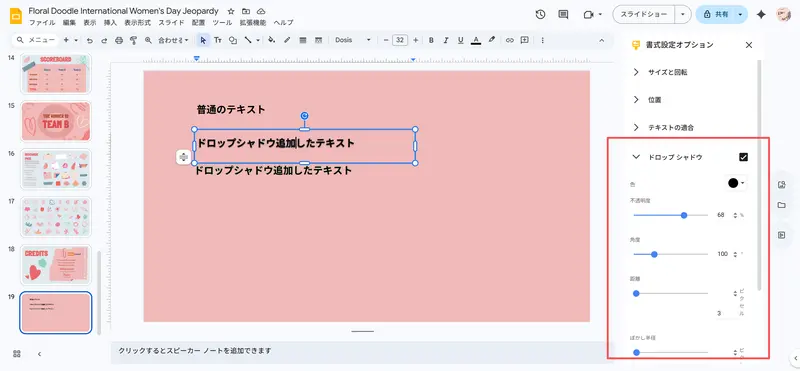The width and height of the screenshot is (800, 371).
Task: Click the add comment icon in toolbar
Action: tap(524, 40)
